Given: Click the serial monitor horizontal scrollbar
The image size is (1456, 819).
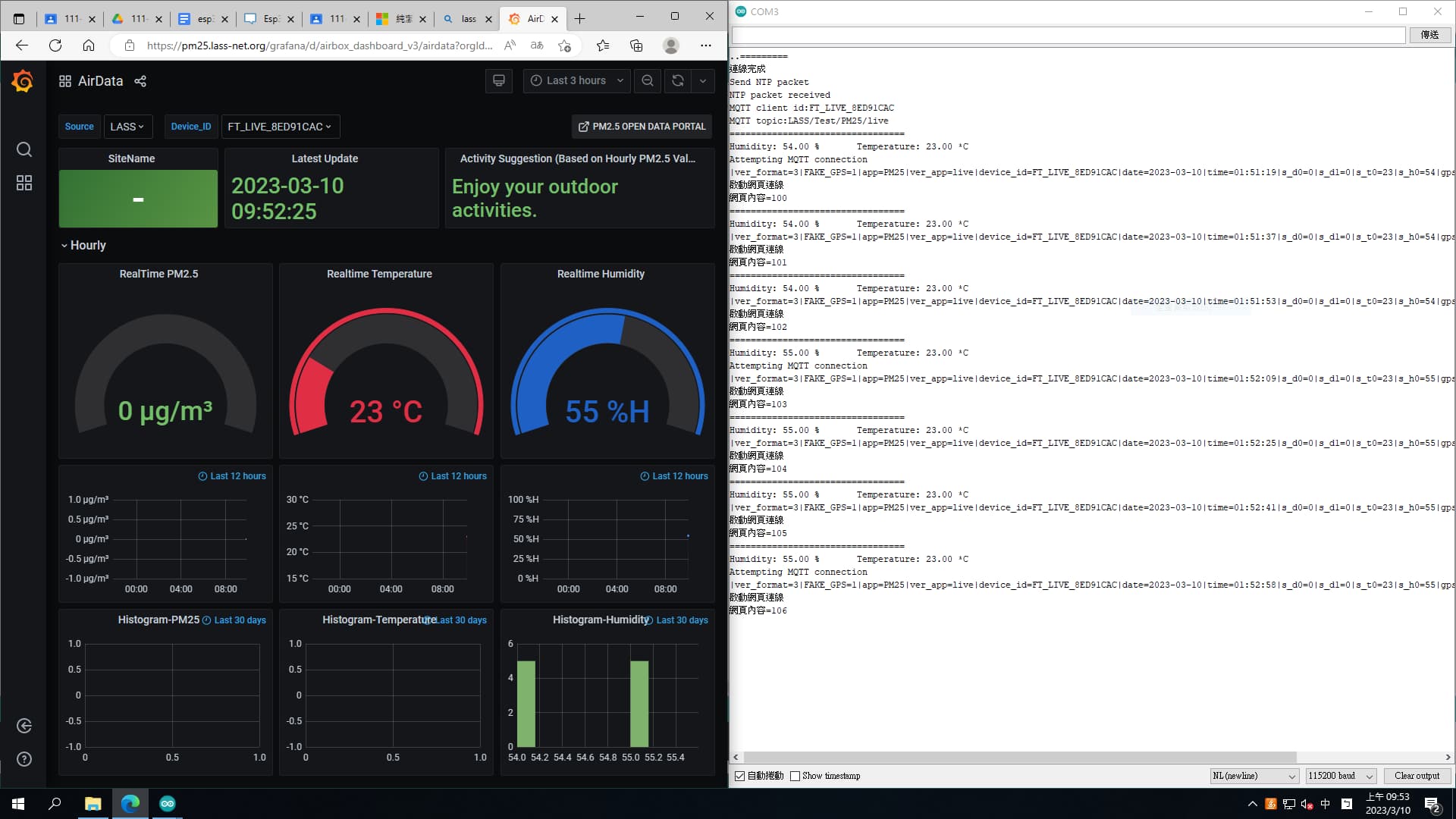Looking at the screenshot, I should (x=1019, y=757).
